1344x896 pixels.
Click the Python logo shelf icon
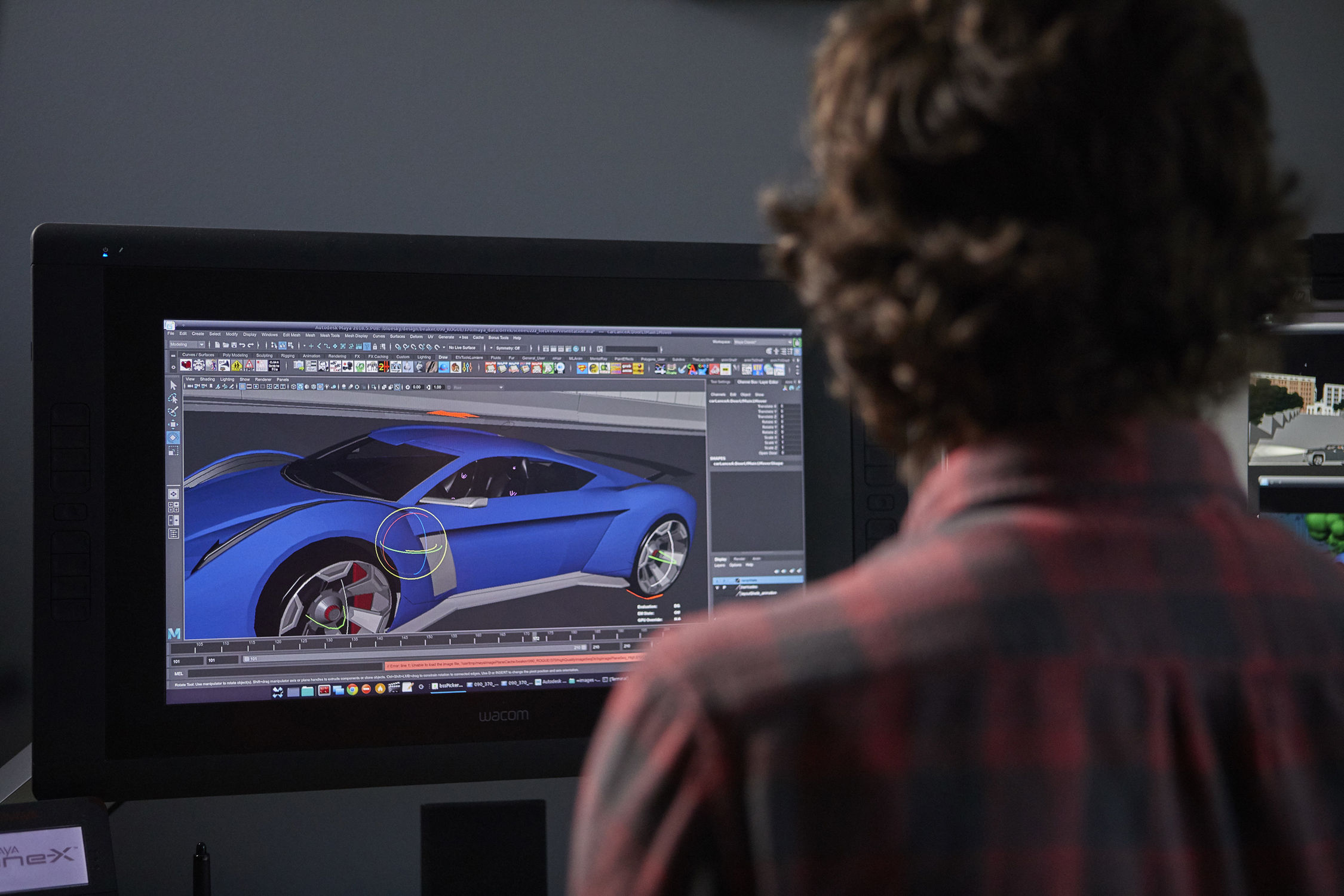click(x=593, y=369)
